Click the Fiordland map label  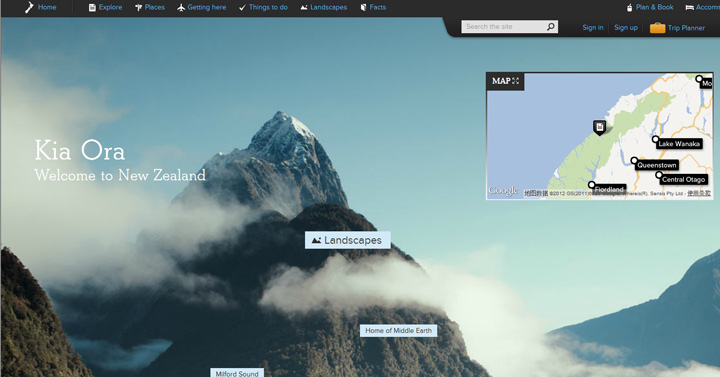click(609, 189)
